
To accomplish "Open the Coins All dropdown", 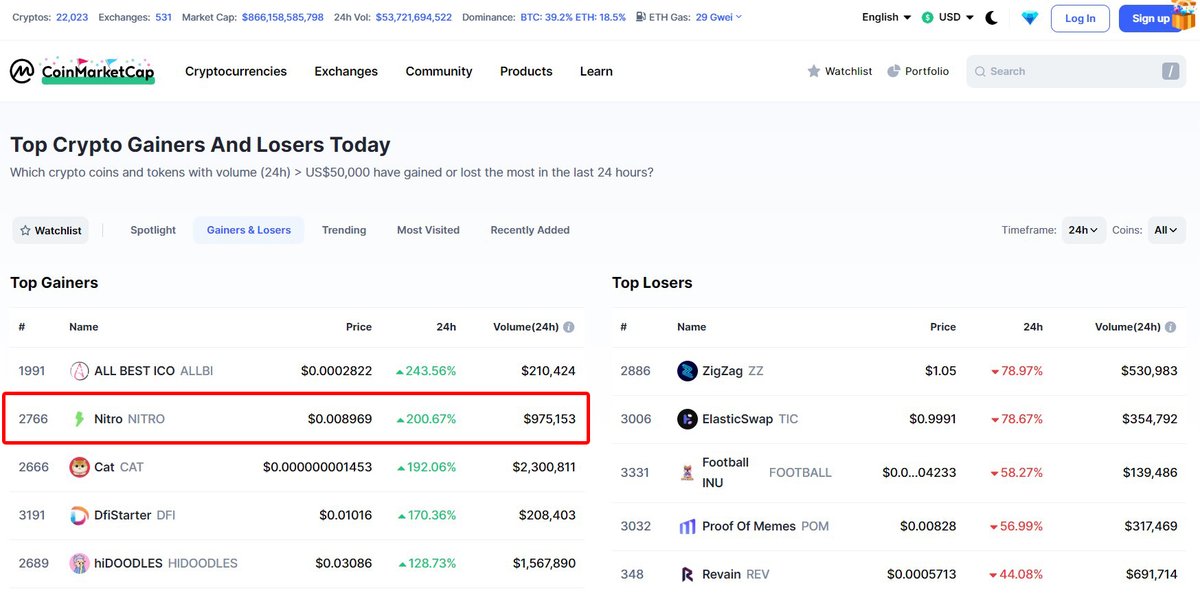I will [1166, 230].
